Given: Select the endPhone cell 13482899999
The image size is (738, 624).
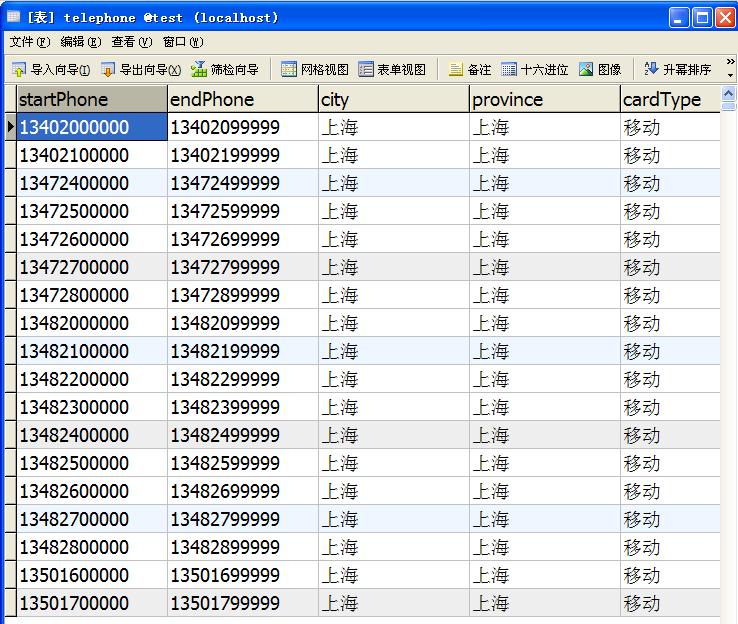Looking at the screenshot, I should pyautogui.click(x=225, y=547).
